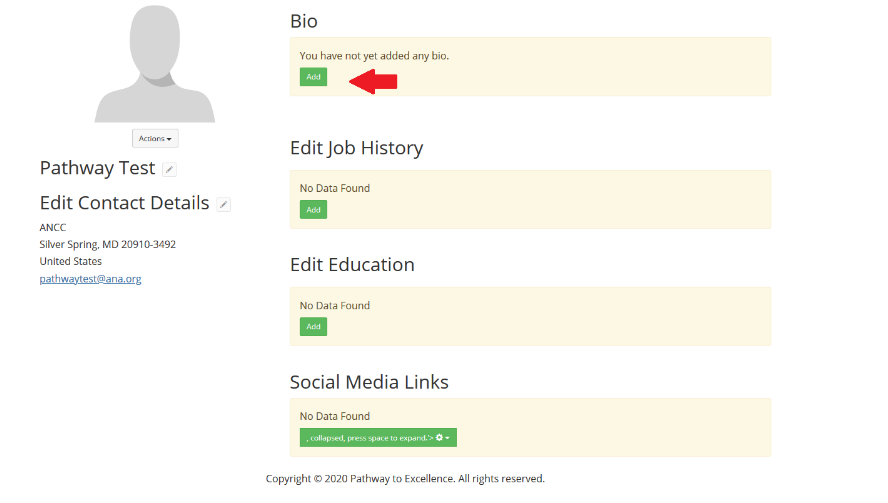Click the ANCC organization name

53,227
